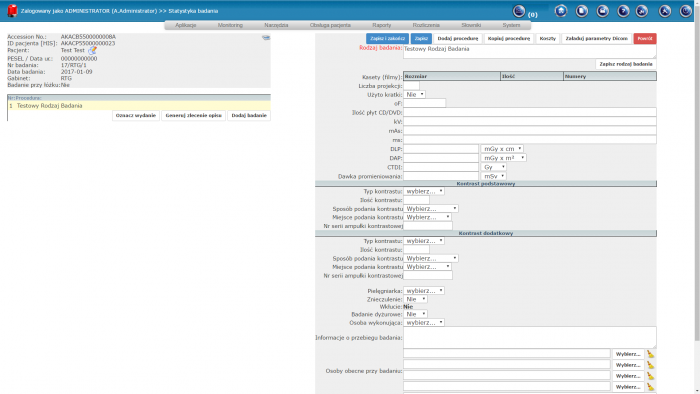This screenshot has height=394, width=700.
Task: Edit patient data icon beside Test Test
Action: [92, 50]
